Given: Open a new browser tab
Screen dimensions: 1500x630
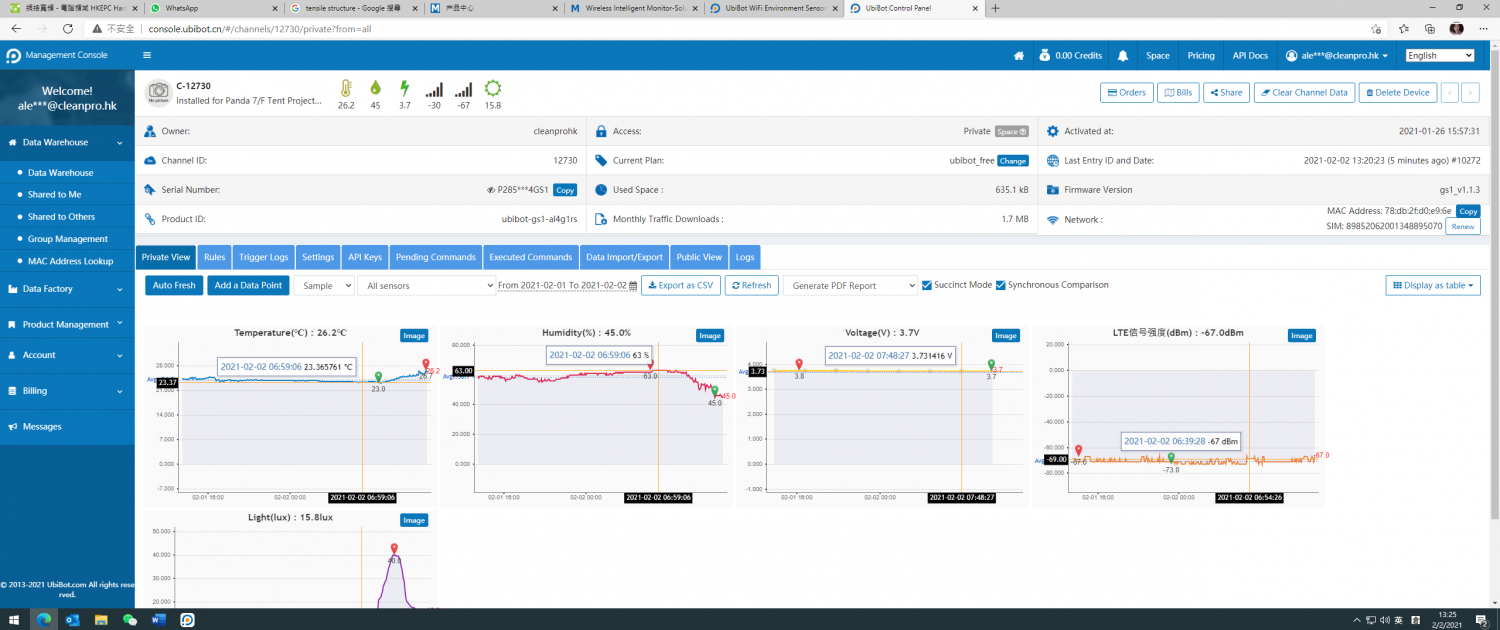Looking at the screenshot, I should (x=995, y=8).
